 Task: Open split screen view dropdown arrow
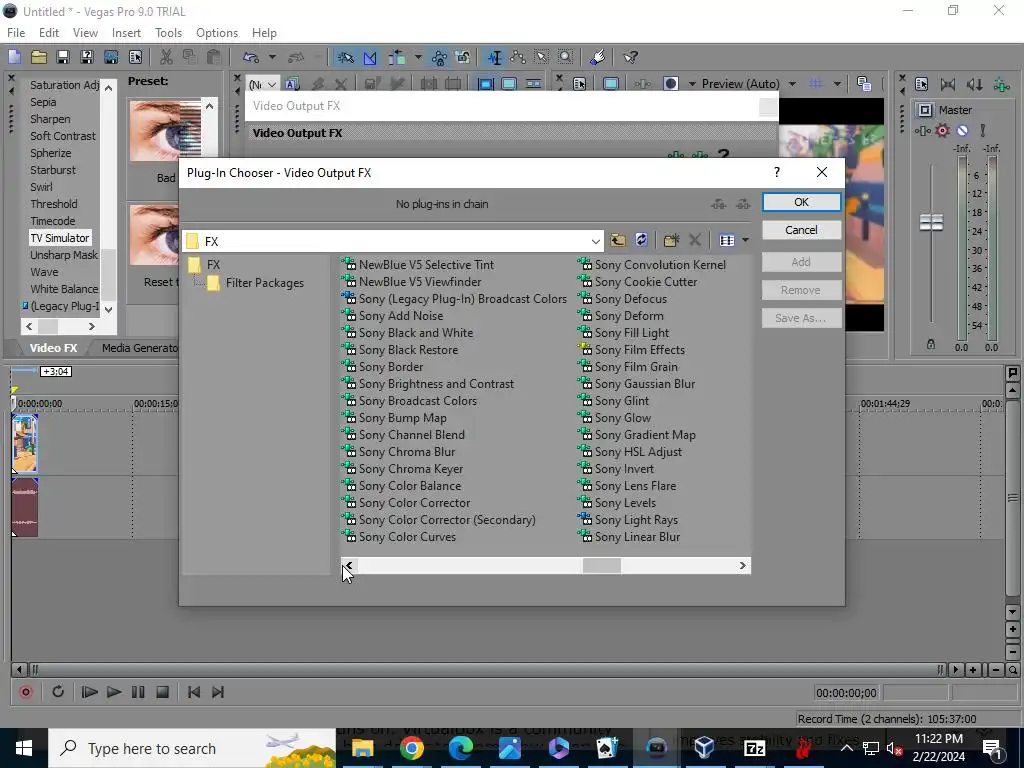pyautogui.click(x=692, y=84)
